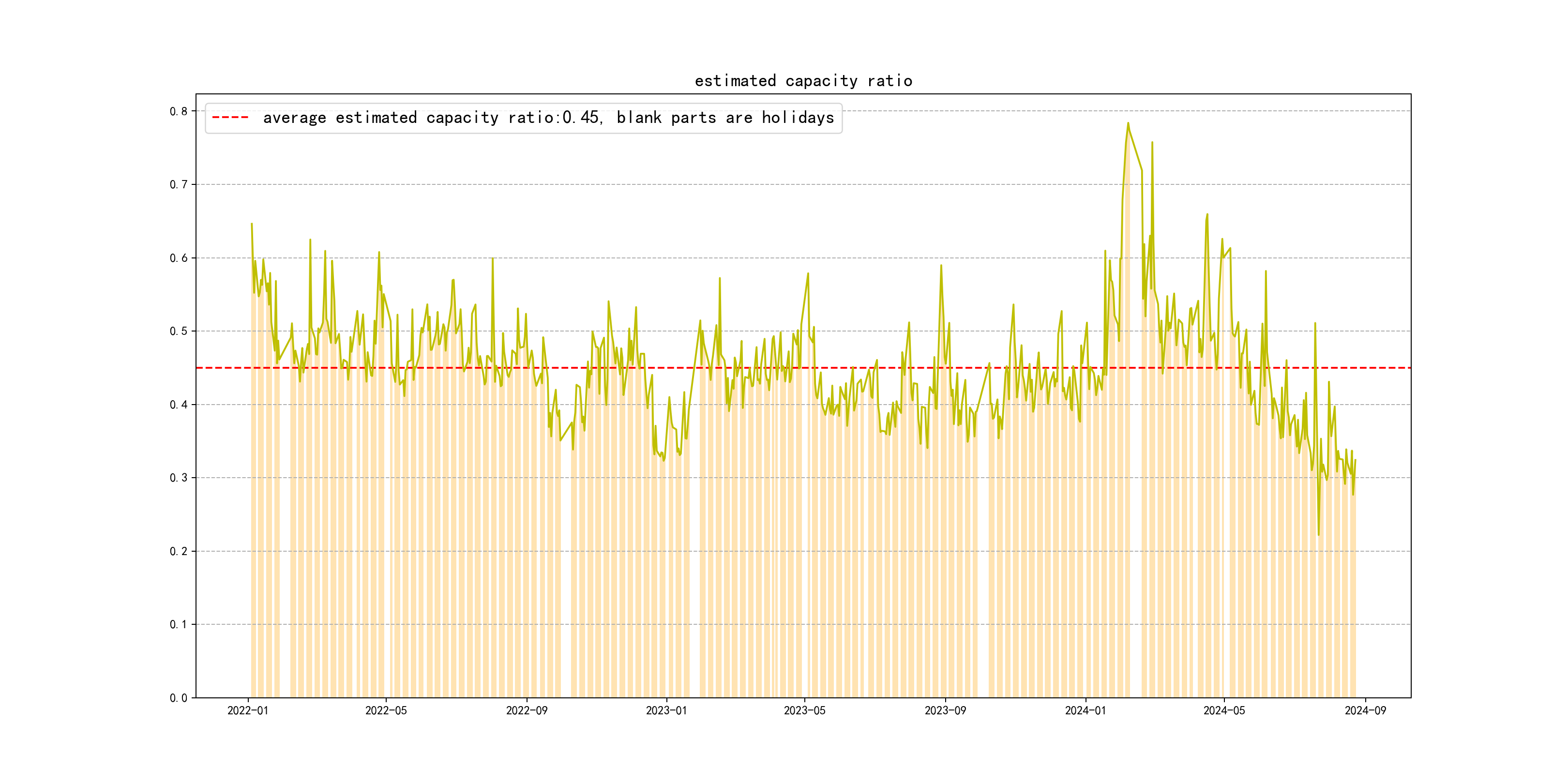1568x784 pixels.
Task: Click the 2024-09 x-axis date label
Action: (x=1365, y=711)
